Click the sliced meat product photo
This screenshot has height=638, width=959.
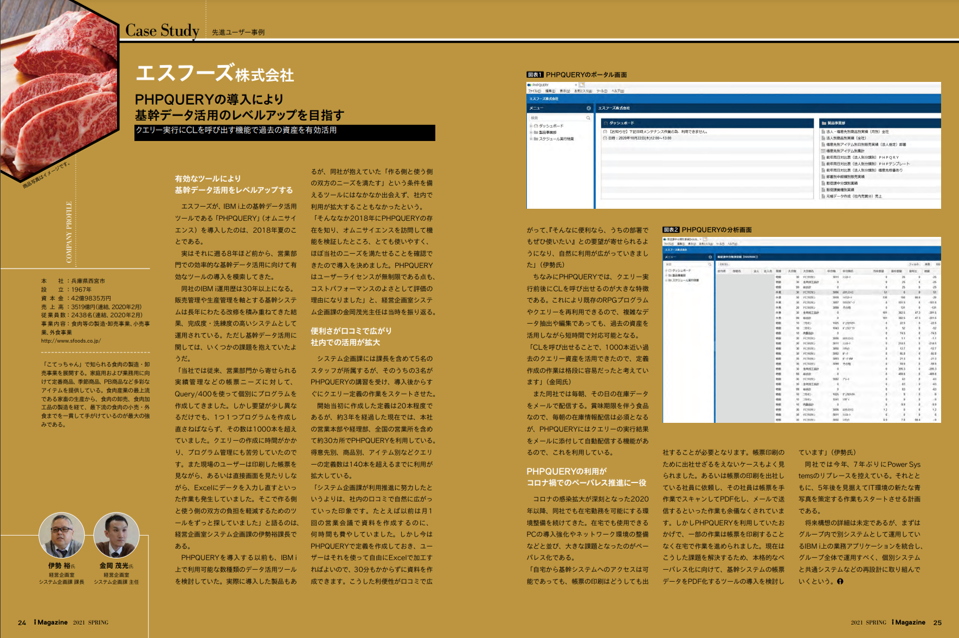pyautogui.click(x=58, y=92)
